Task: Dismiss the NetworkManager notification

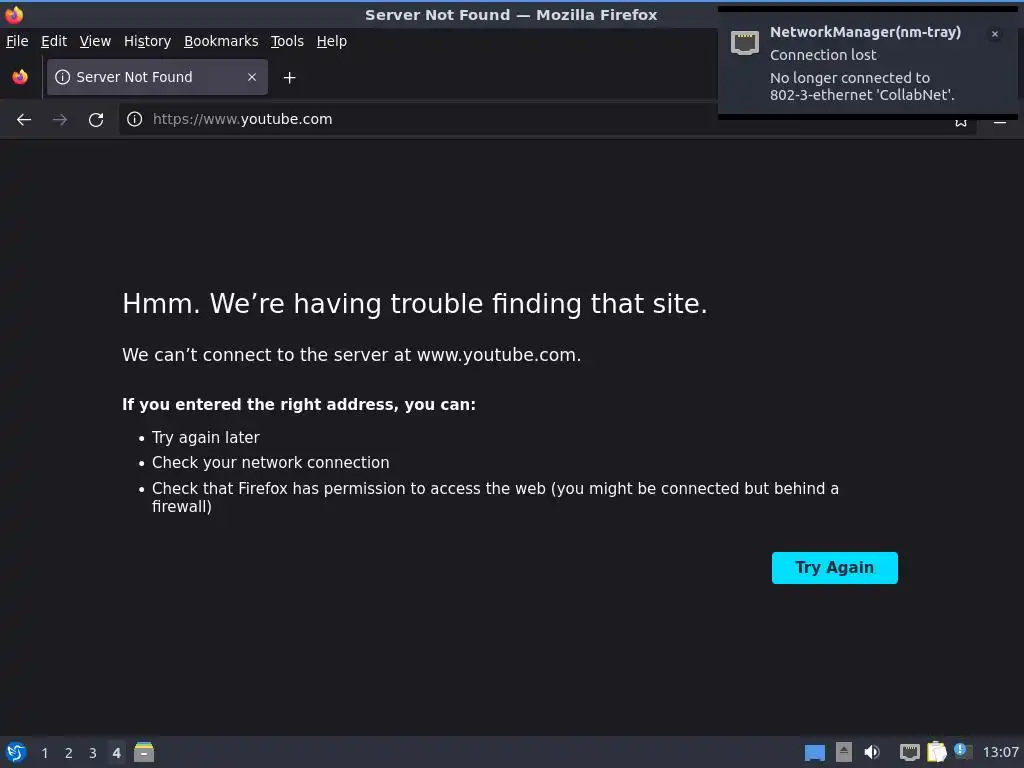Action: 995,34
